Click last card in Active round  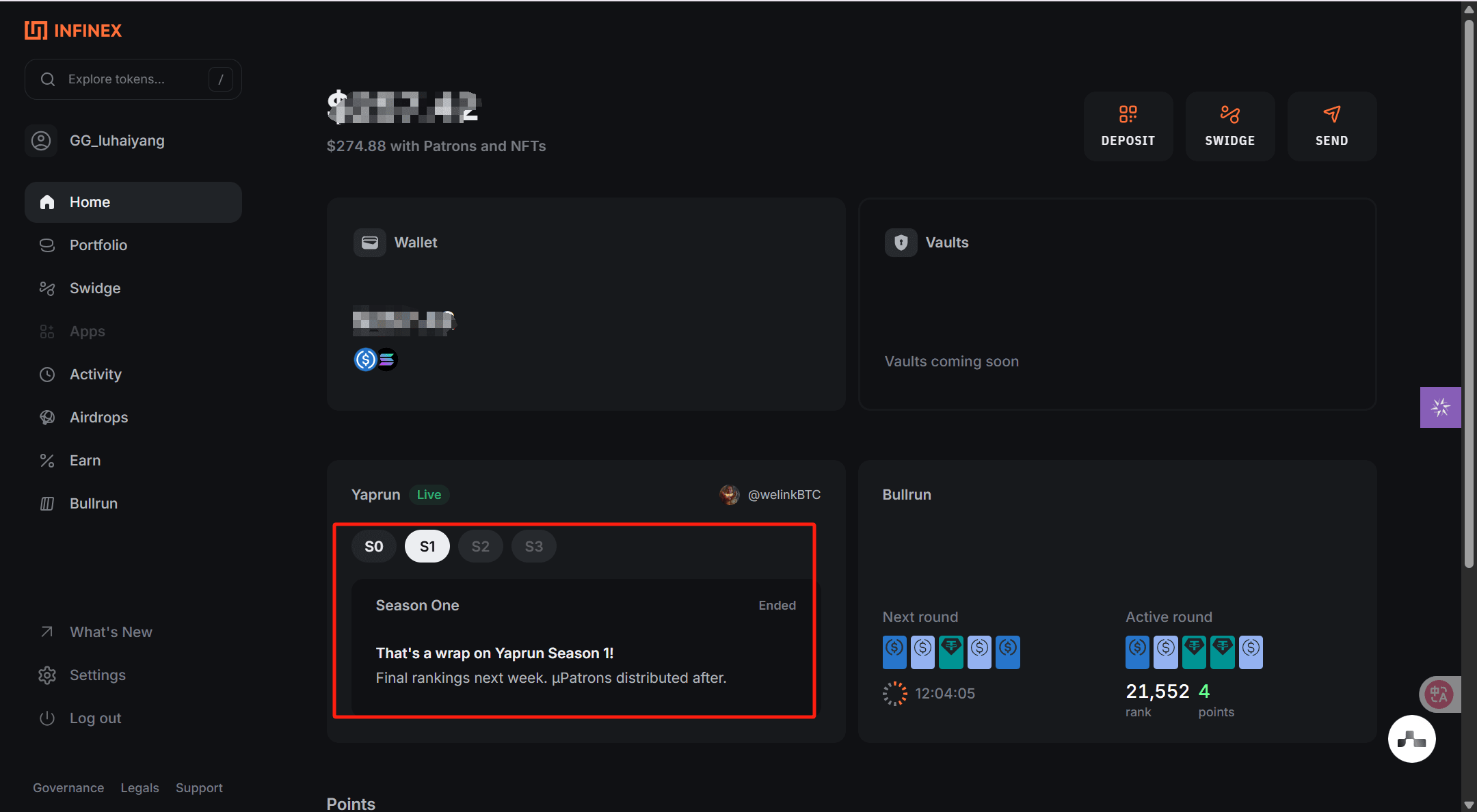coord(1251,652)
